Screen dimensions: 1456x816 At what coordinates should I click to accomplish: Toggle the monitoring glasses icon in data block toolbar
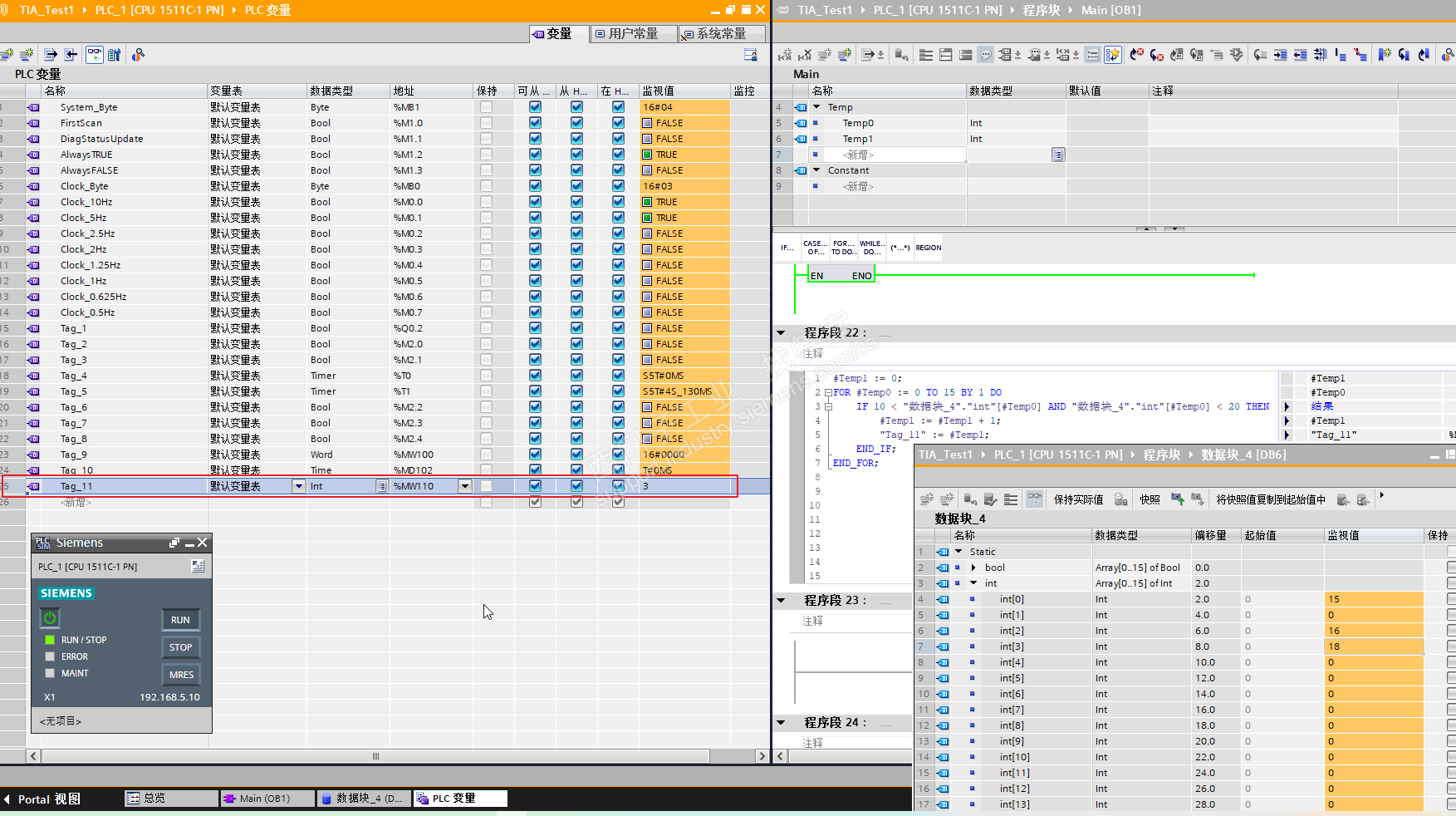[x=1034, y=499]
